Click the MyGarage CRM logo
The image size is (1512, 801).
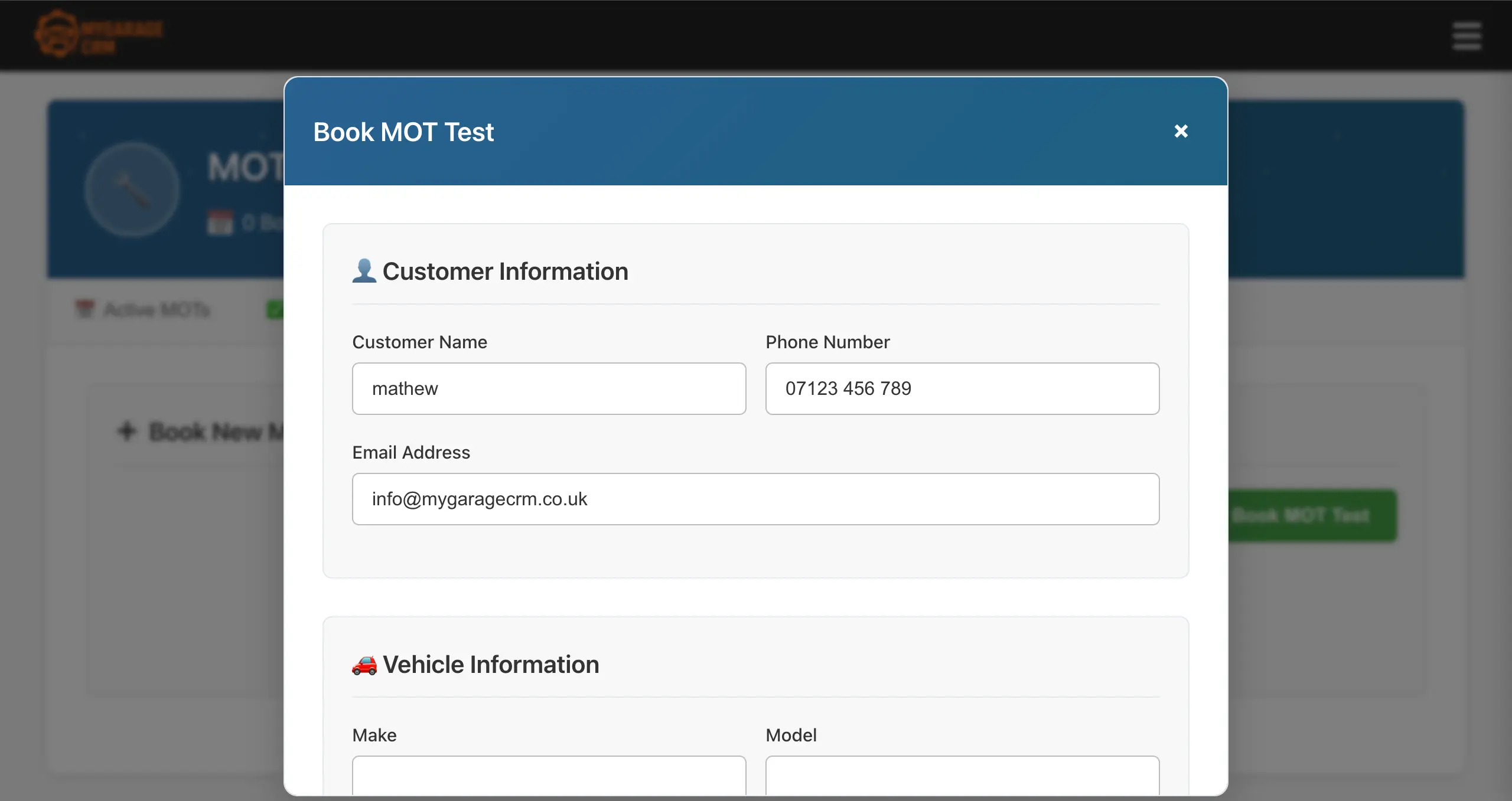(x=98, y=34)
